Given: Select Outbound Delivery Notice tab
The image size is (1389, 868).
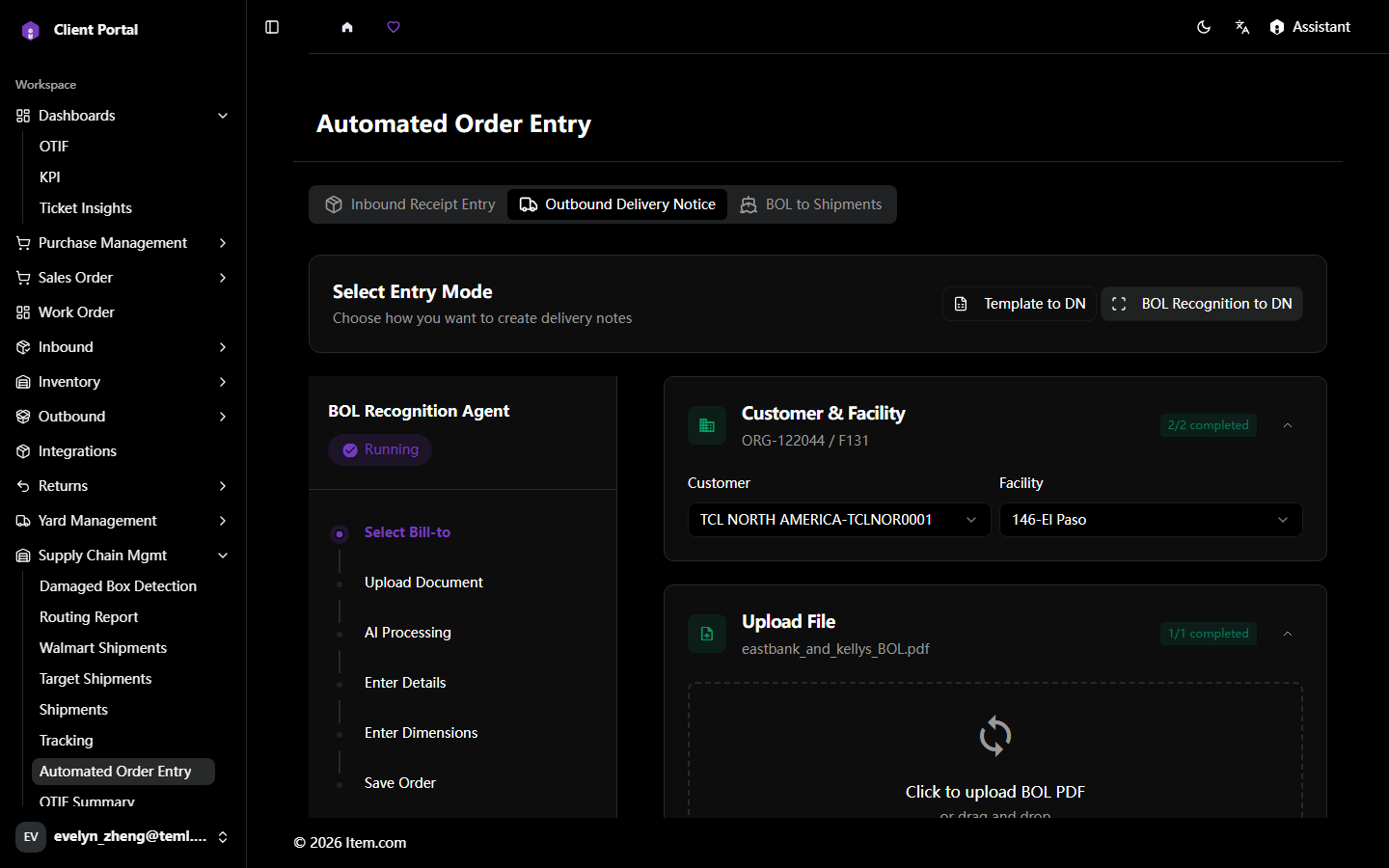Looking at the screenshot, I should coord(617,204).
